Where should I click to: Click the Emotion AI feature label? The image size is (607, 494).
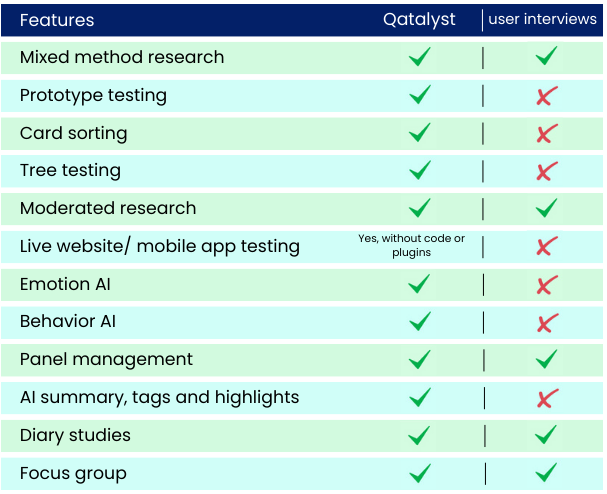click(65, 284)
